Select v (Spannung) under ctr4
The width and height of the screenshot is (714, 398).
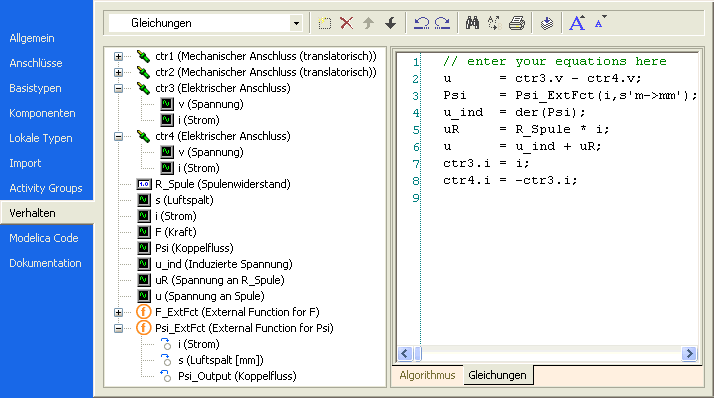[211, 152]
